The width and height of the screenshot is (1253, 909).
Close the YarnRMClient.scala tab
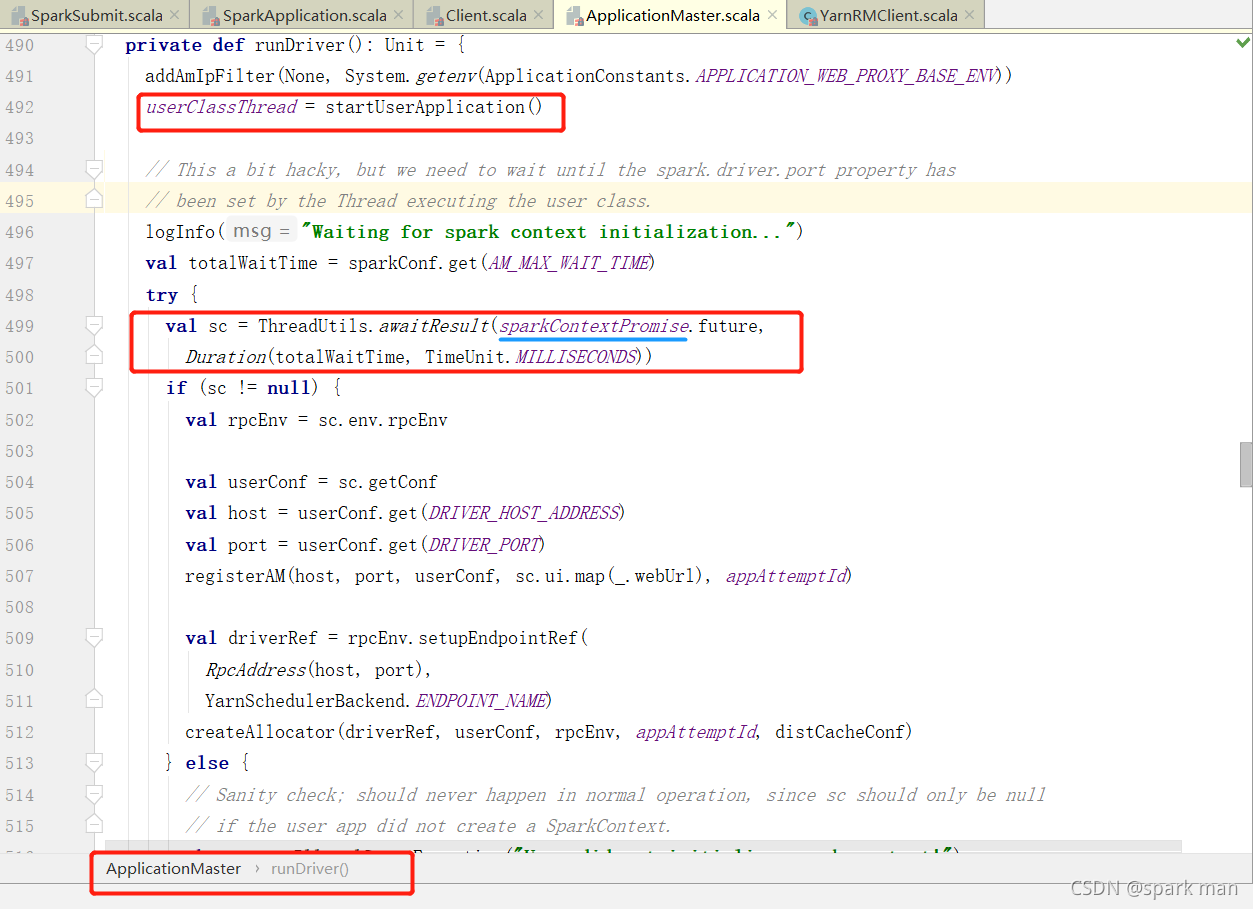pyautogui.click(x=970, y=16)
